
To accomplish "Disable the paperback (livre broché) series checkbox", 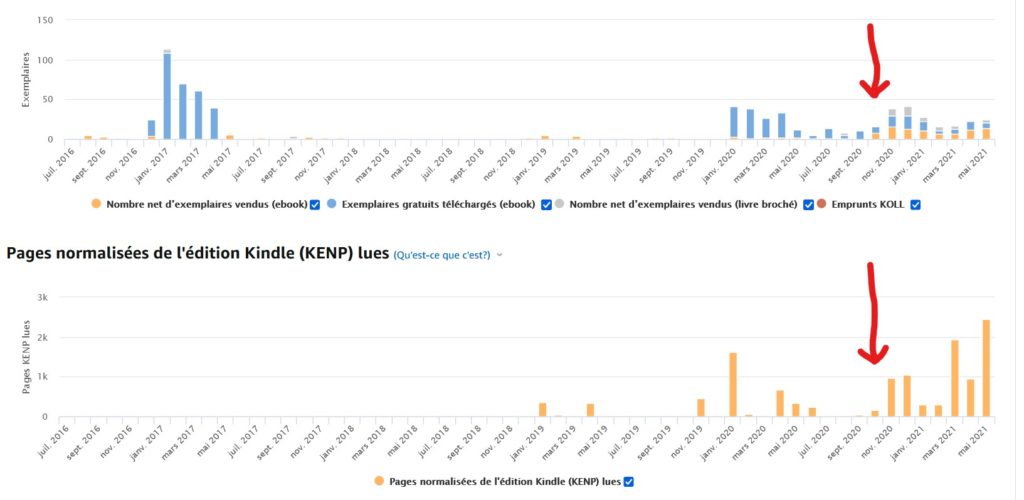I will pos(809,205).
